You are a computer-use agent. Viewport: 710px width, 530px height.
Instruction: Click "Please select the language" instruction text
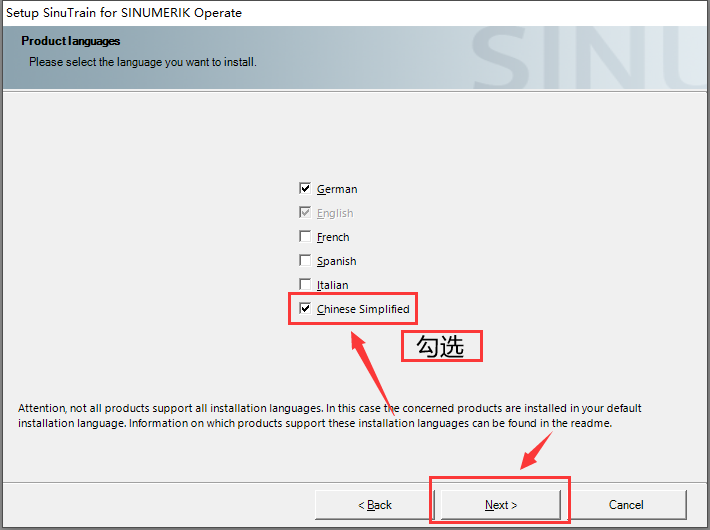[143, 62]
